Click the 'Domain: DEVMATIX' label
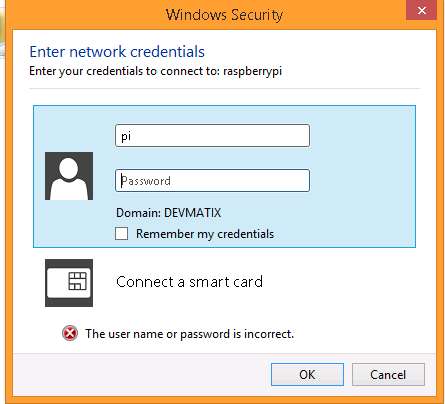The image size is (445, 404). coord(168,213)
